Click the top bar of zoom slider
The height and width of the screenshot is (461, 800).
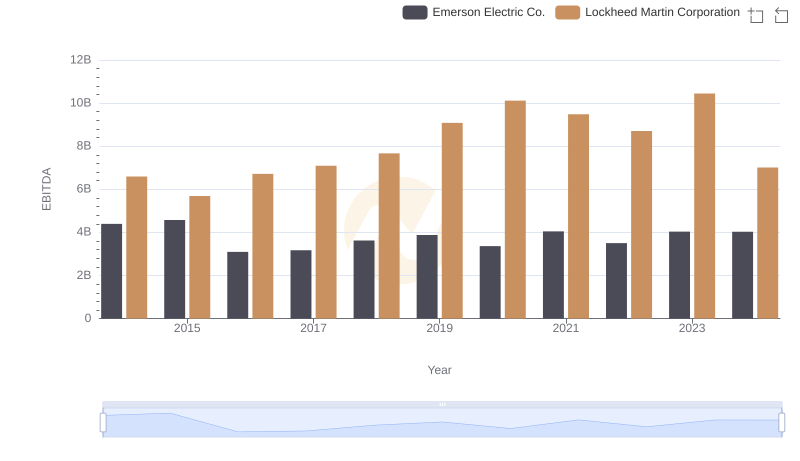coord(442,404)
